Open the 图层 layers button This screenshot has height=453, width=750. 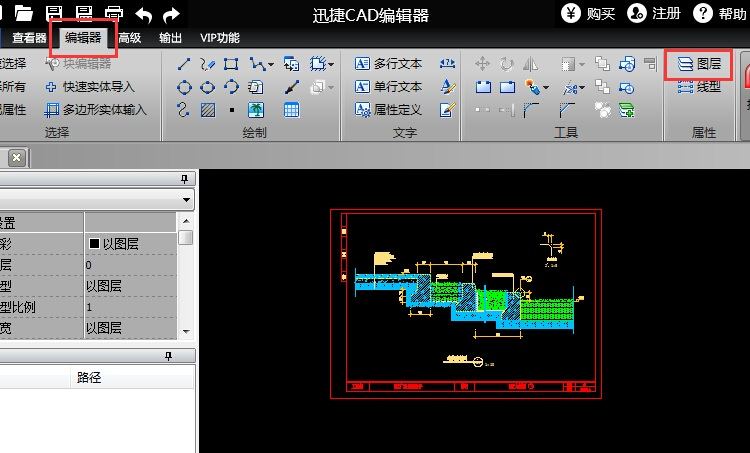coord(699,64)
